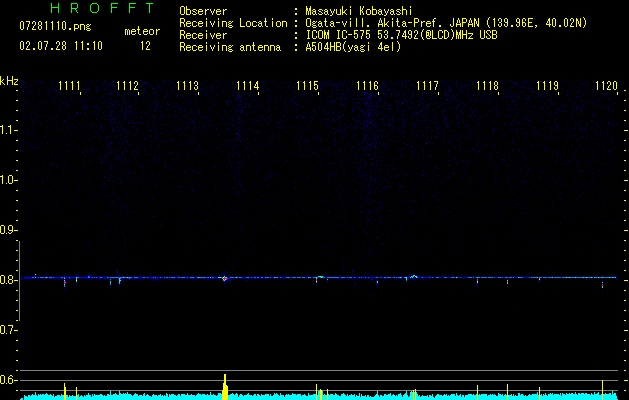
Task: Click the 1.1 kHz axis label
Action: 8,130
